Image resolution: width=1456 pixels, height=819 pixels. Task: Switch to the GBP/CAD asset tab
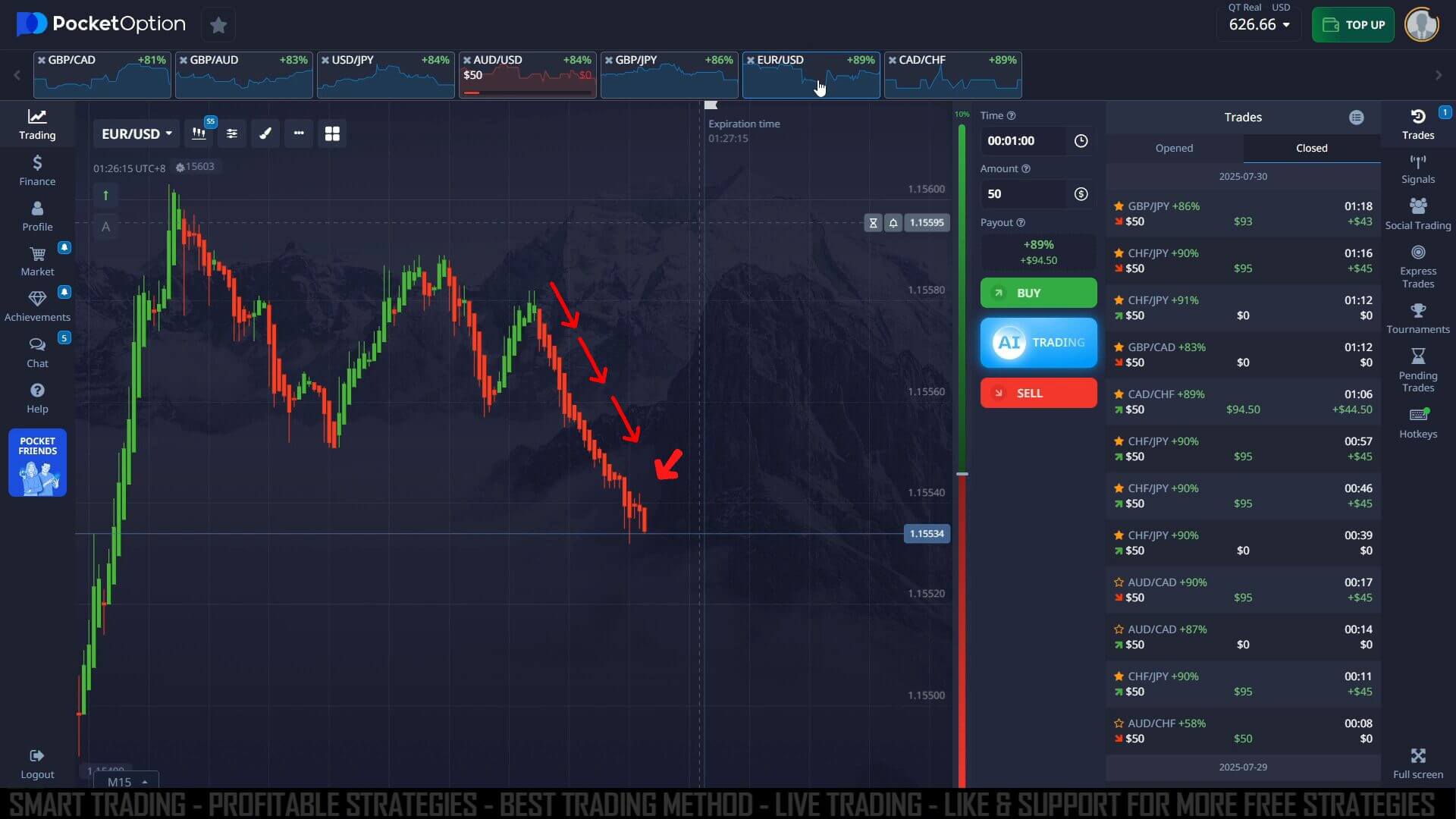pyautogui.click(x=102, y=75)
